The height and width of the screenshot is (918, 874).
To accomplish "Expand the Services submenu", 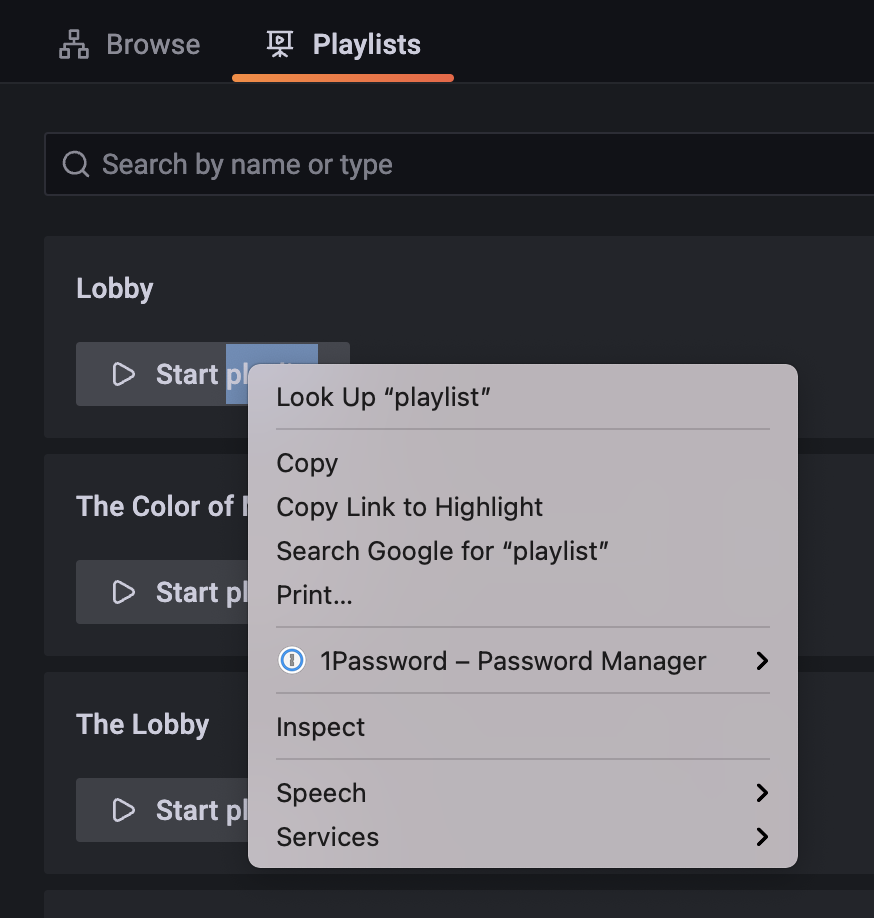I will tap(762, 837).
